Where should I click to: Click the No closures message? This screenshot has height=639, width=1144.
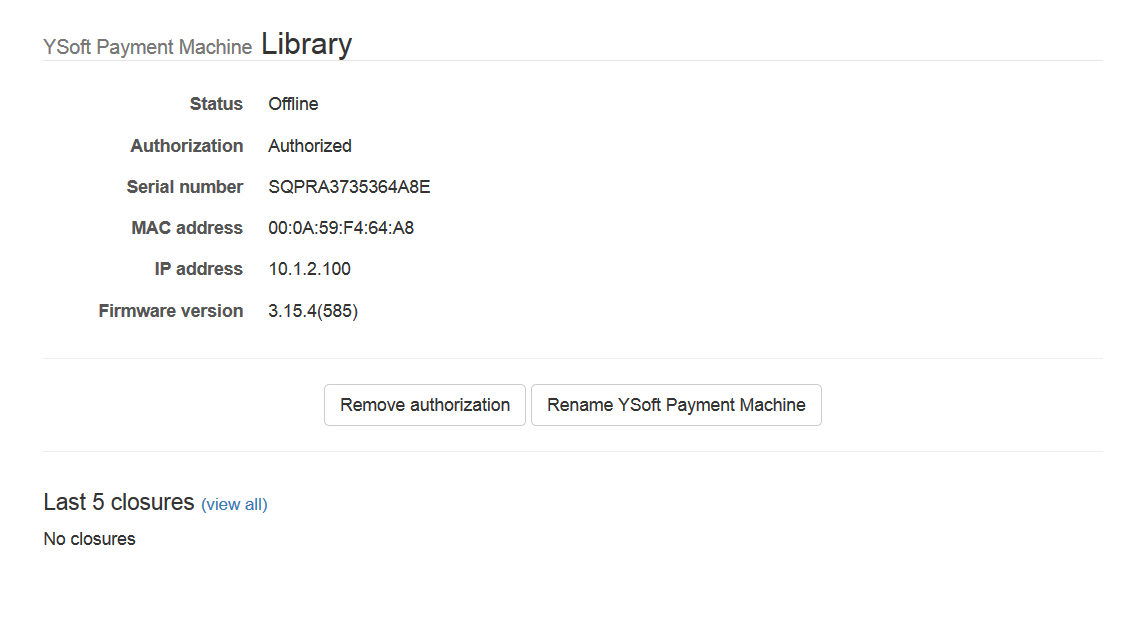click(90, 539)
